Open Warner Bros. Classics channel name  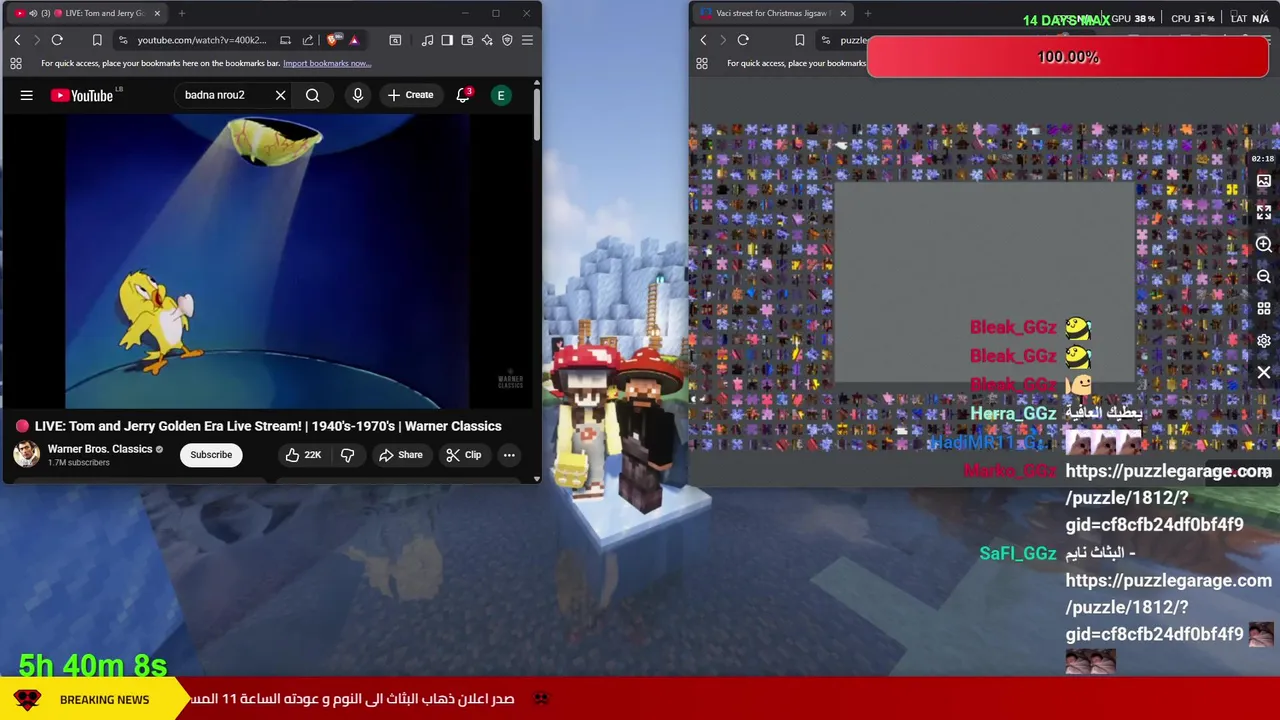100,449
